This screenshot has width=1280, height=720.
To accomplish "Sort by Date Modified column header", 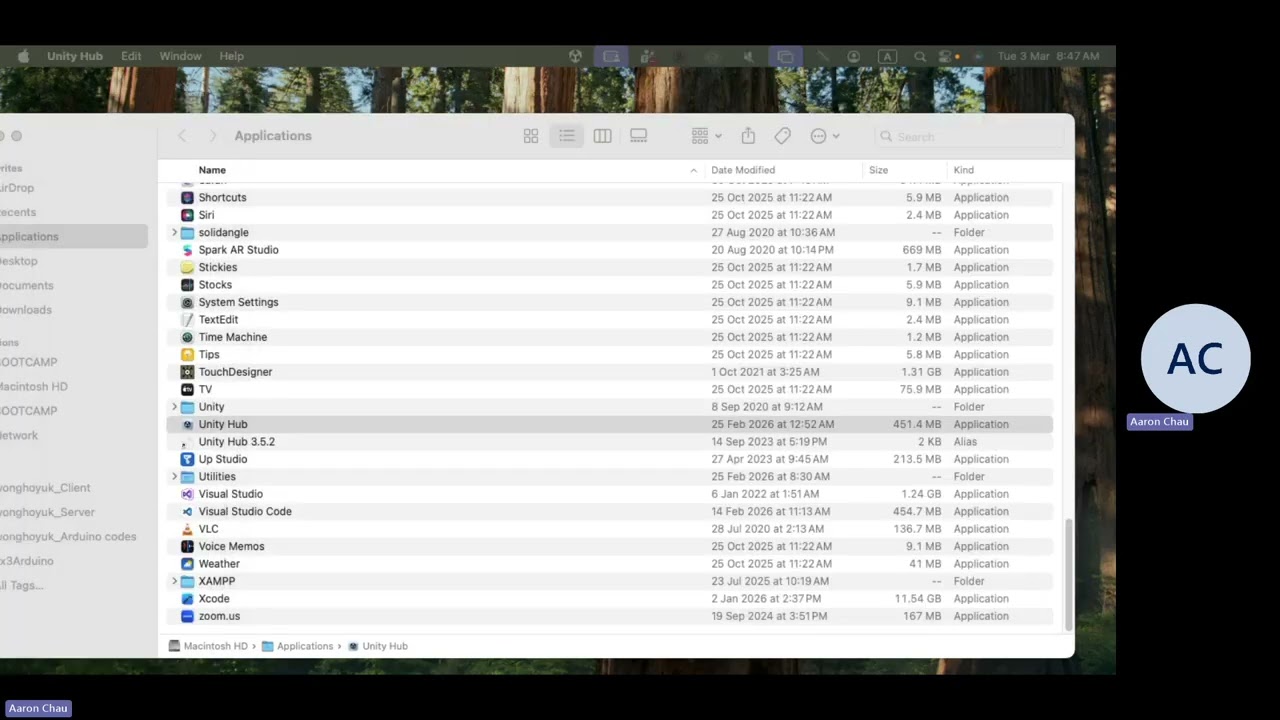I will (743, 170).
